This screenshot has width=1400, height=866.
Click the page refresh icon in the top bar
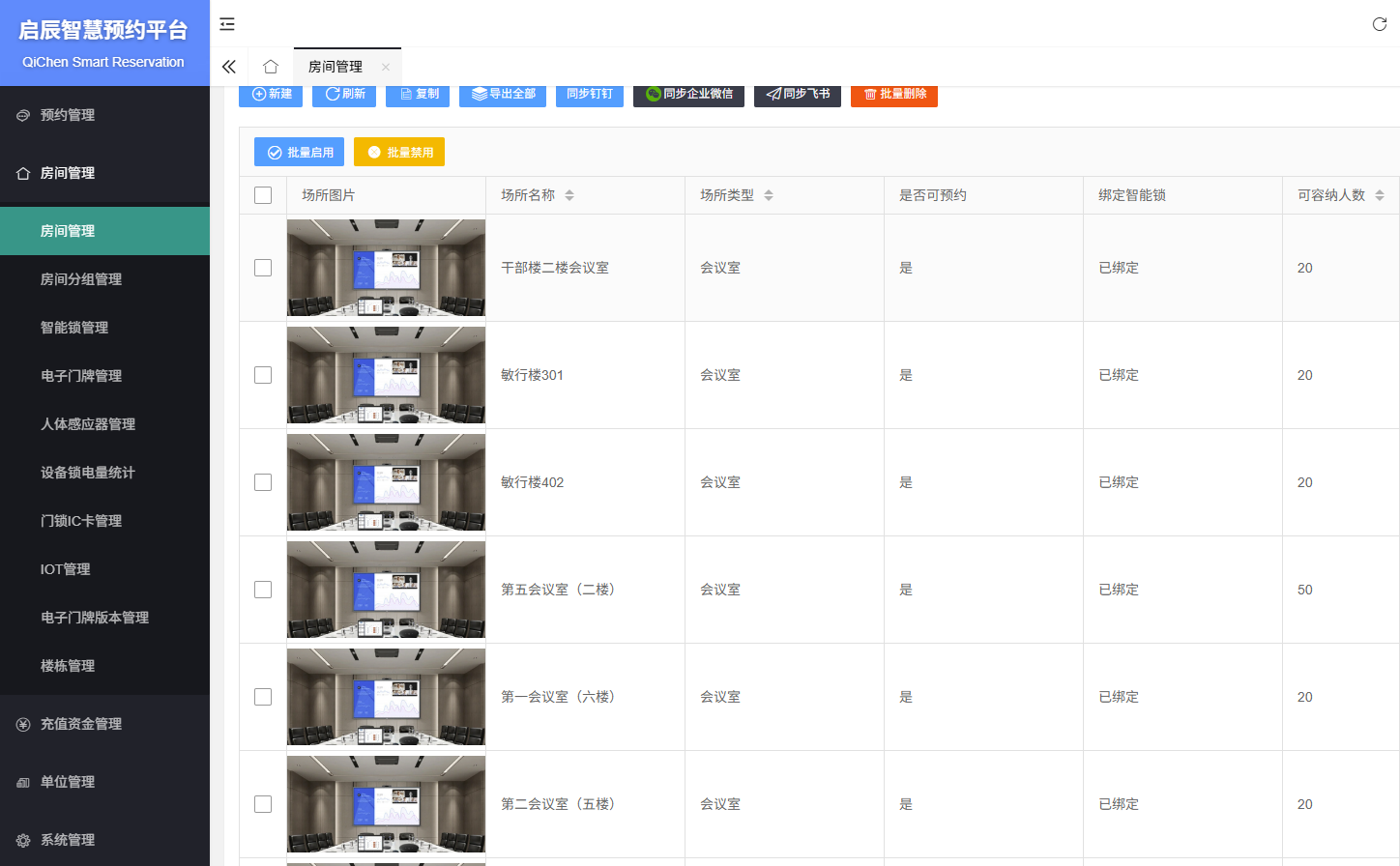coord(1380,24)
